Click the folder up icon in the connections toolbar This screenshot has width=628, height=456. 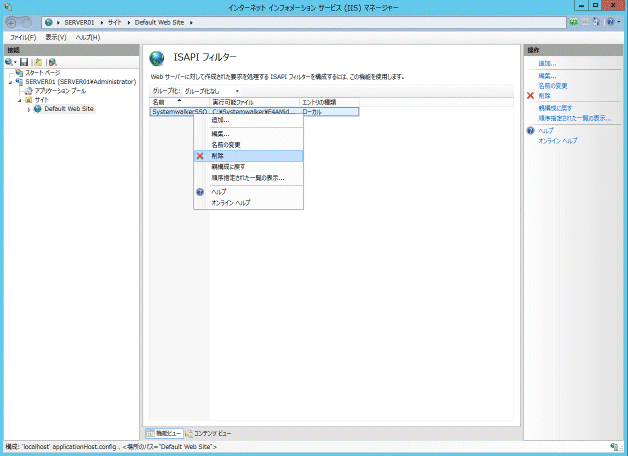point(38,62)
